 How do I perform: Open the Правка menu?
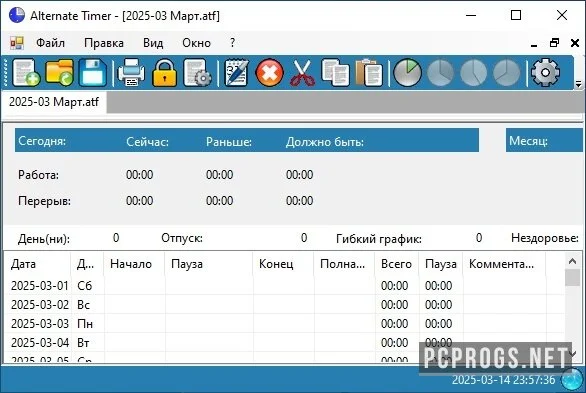(x=104, y=43)
